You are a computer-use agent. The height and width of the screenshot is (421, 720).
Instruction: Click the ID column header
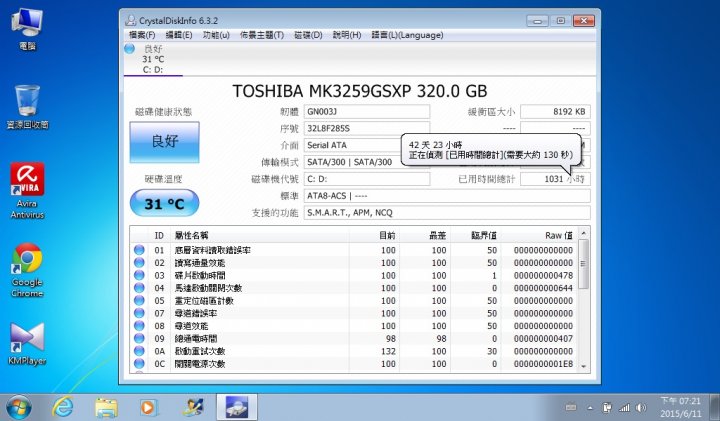coord(159,235)
